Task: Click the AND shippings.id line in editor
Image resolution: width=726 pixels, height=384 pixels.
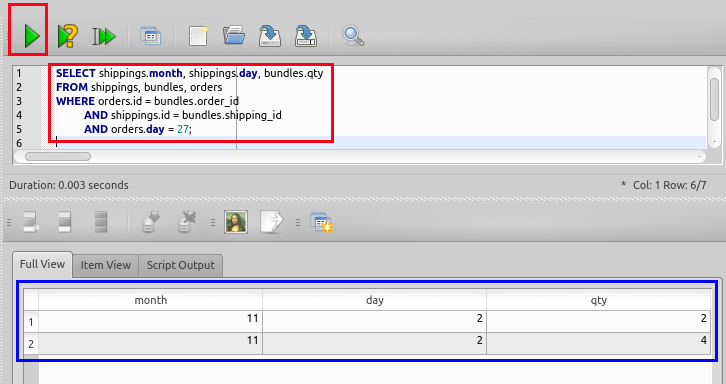Action: click(x=182, y=115)
